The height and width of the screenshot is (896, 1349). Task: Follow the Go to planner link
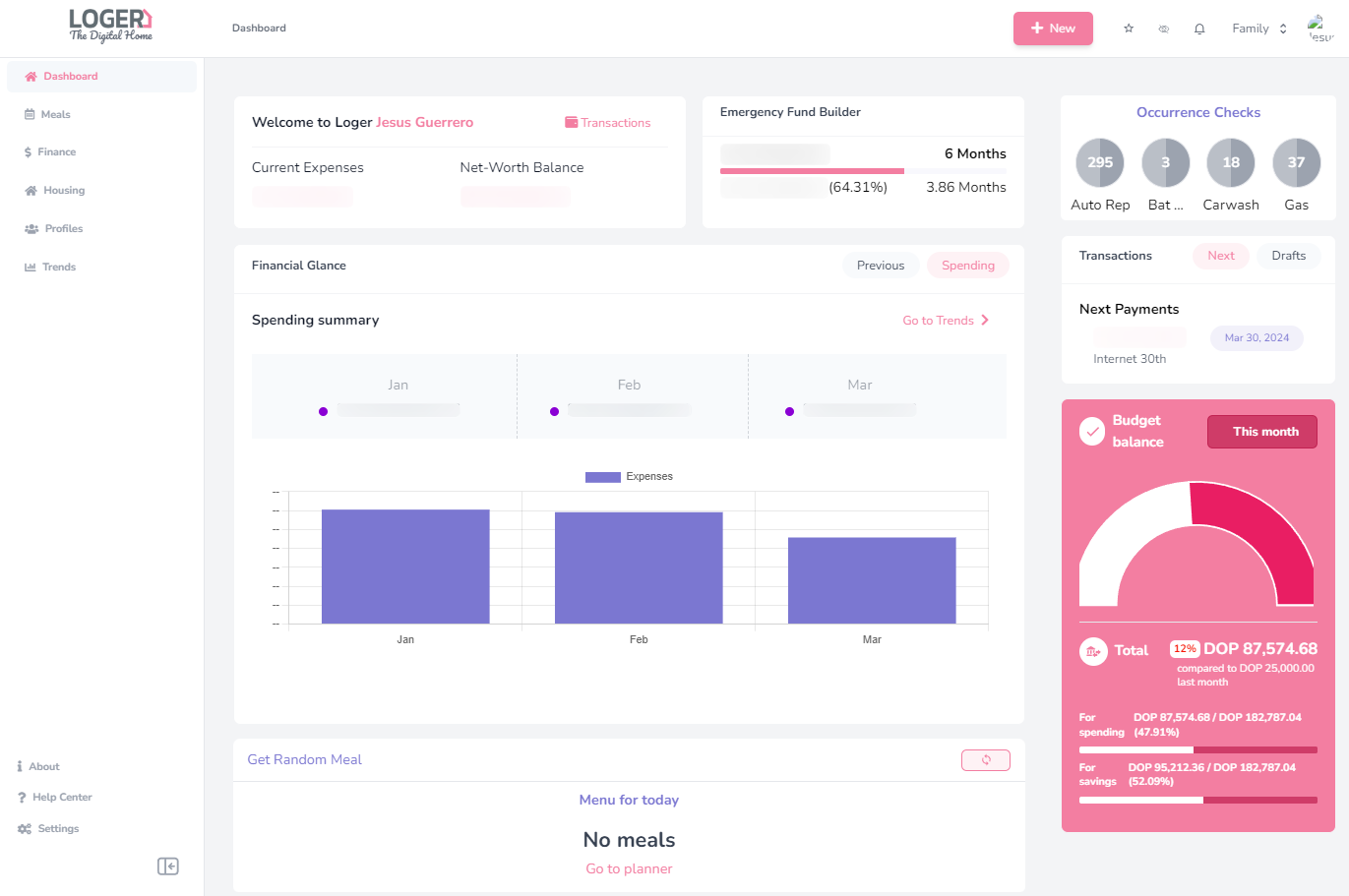point(629,869)
